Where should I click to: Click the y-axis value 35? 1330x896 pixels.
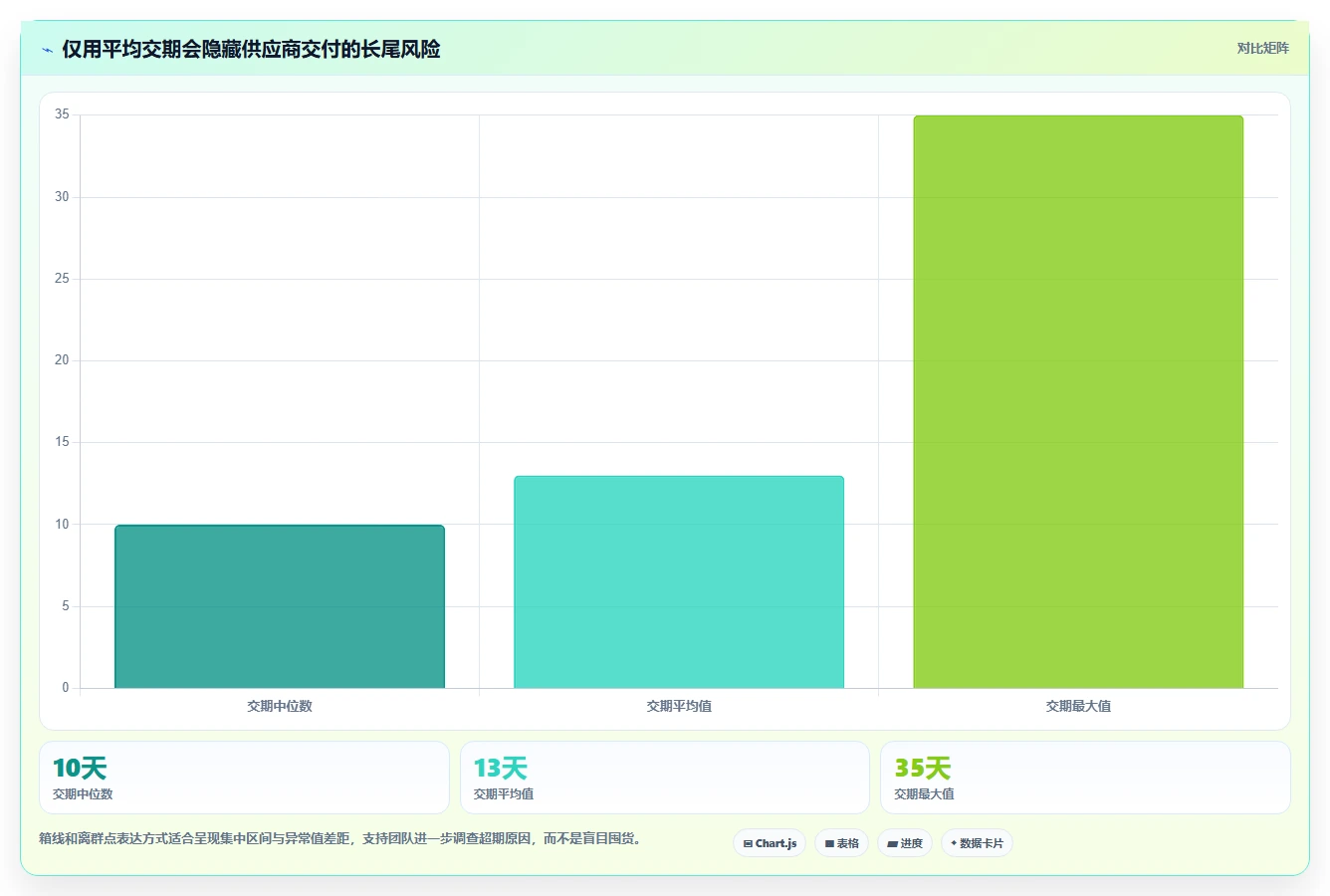coord(62,114)
